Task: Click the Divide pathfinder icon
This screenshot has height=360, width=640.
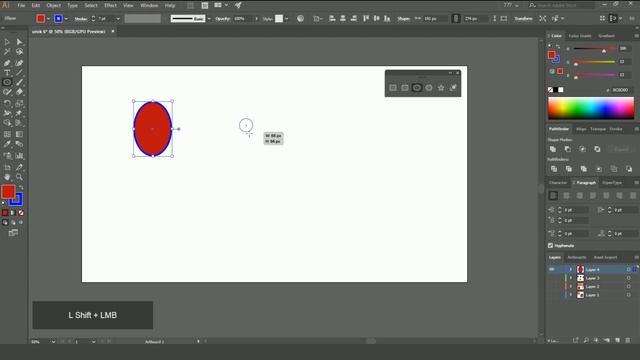Action: [x=554, y=169]
